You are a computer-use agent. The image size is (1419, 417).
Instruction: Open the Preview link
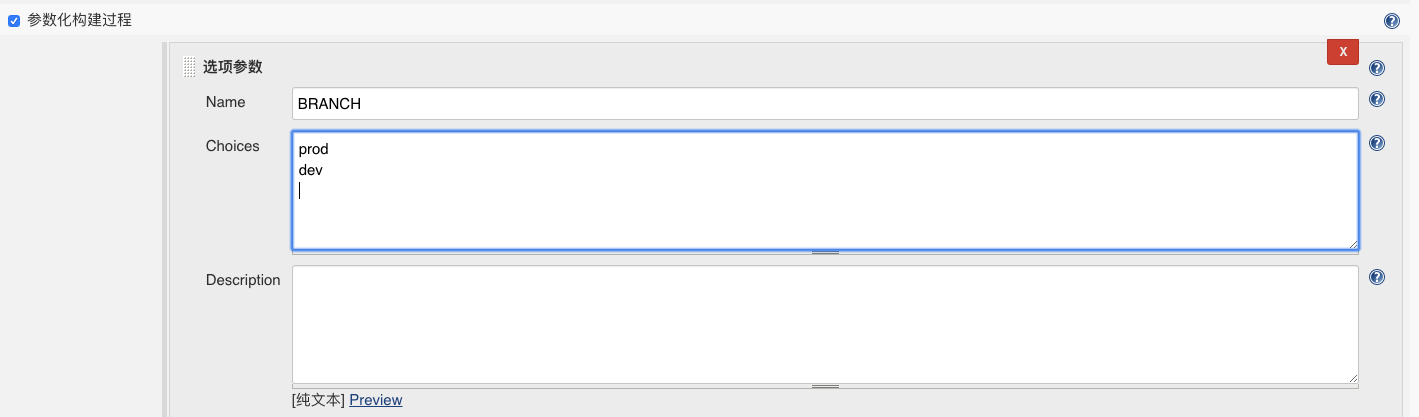point(376,400)
